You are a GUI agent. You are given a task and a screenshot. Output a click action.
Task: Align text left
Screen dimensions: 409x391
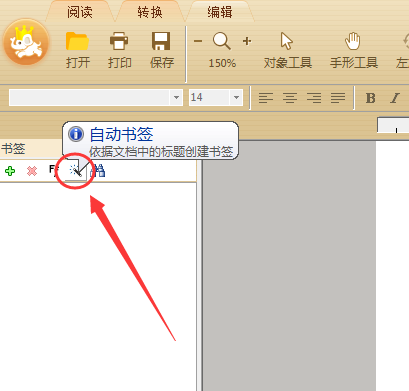(x=266, y=98)
